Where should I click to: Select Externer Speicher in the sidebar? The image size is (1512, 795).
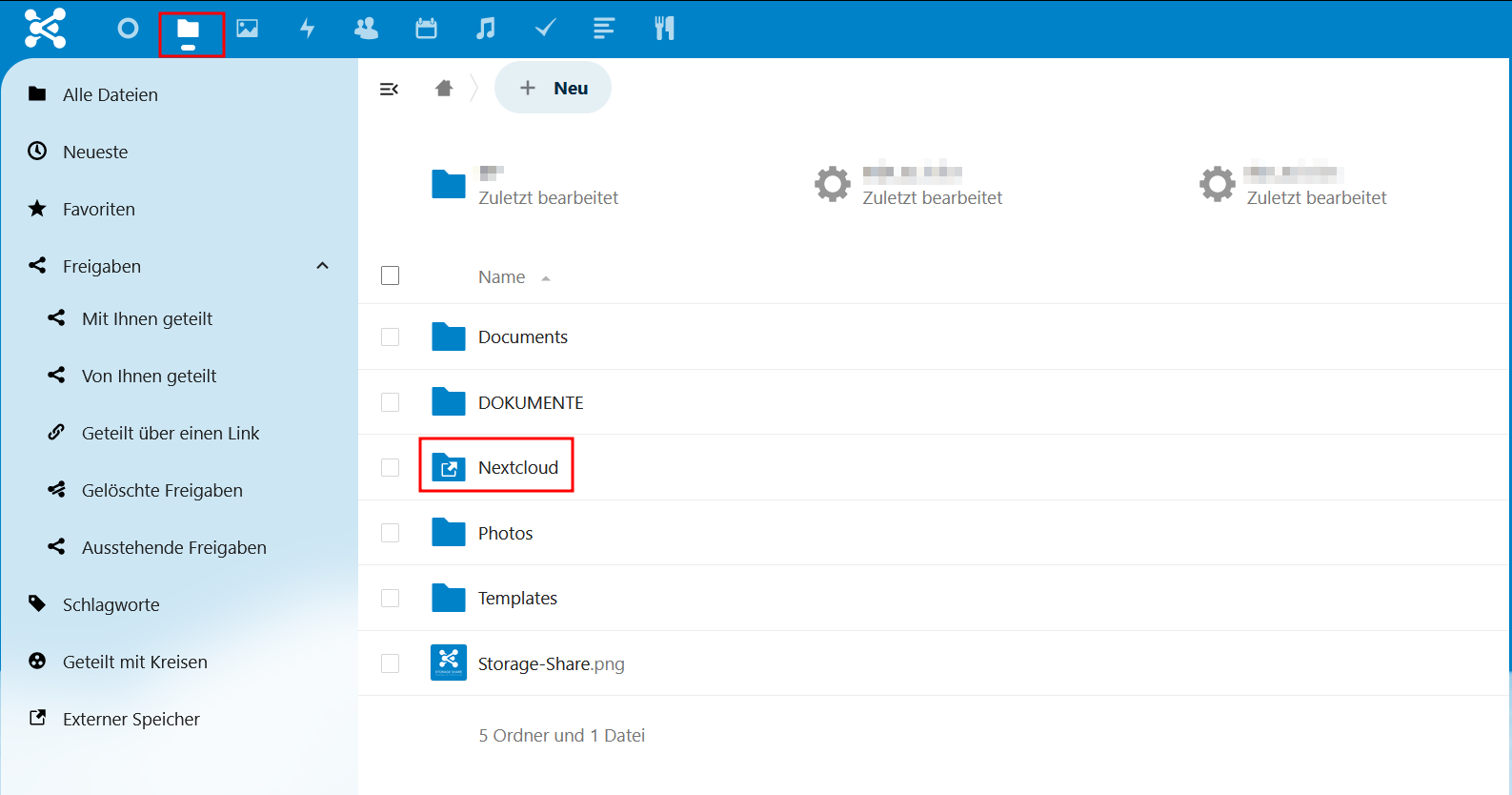click(131, 719)
